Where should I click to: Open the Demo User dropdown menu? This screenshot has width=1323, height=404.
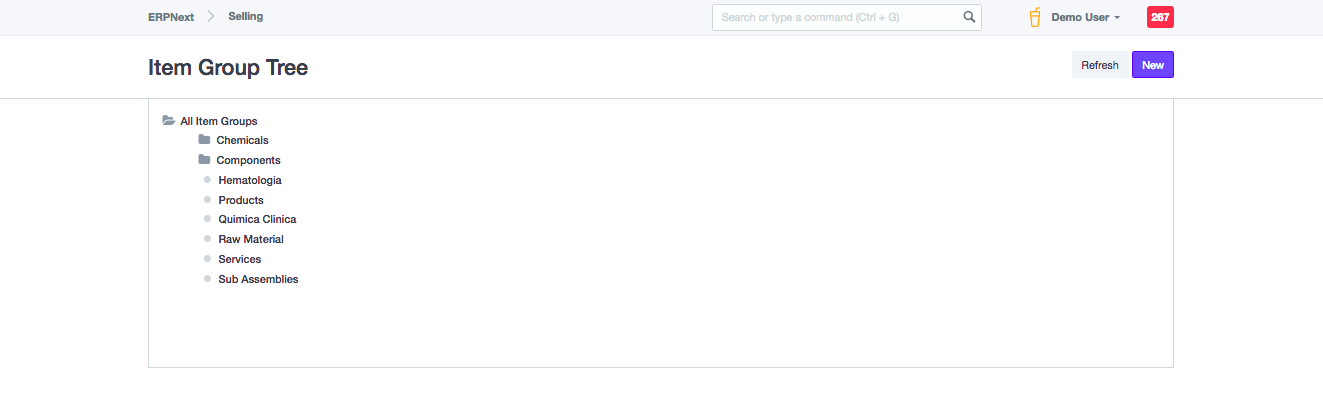pyautogui.click(x=1085, y=17)
